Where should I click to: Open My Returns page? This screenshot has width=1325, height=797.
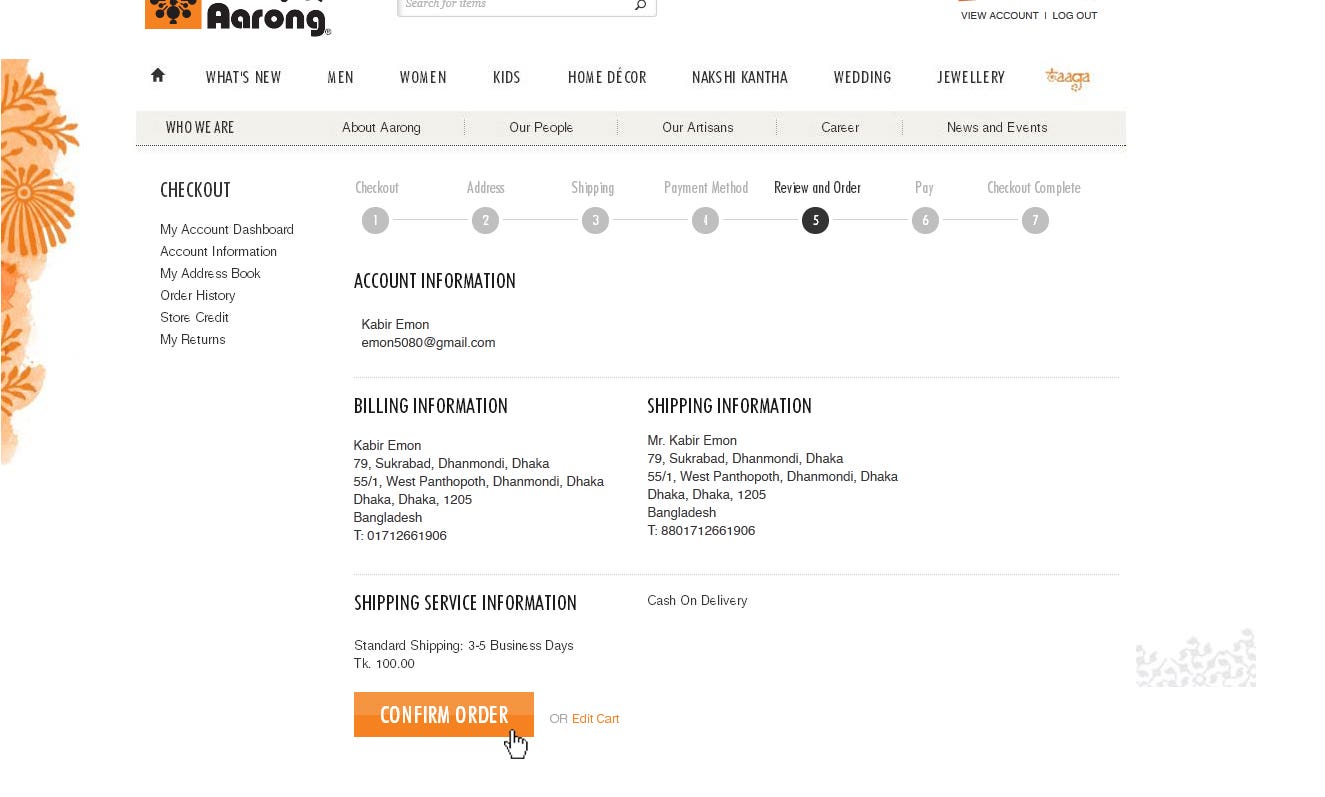193,340
